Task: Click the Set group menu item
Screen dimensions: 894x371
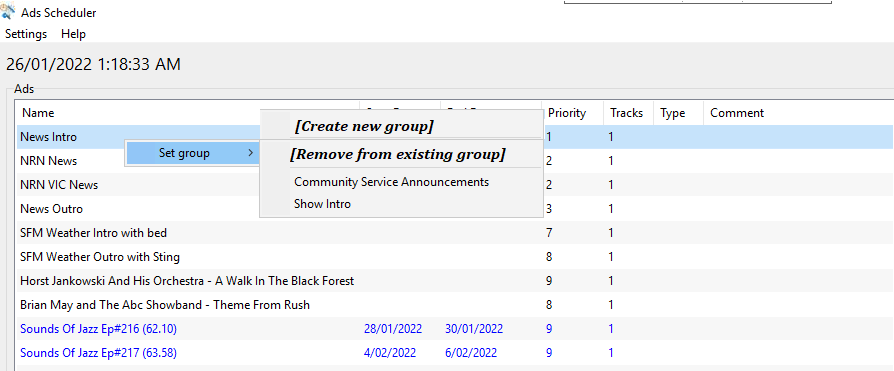Action: click(192, 153)
